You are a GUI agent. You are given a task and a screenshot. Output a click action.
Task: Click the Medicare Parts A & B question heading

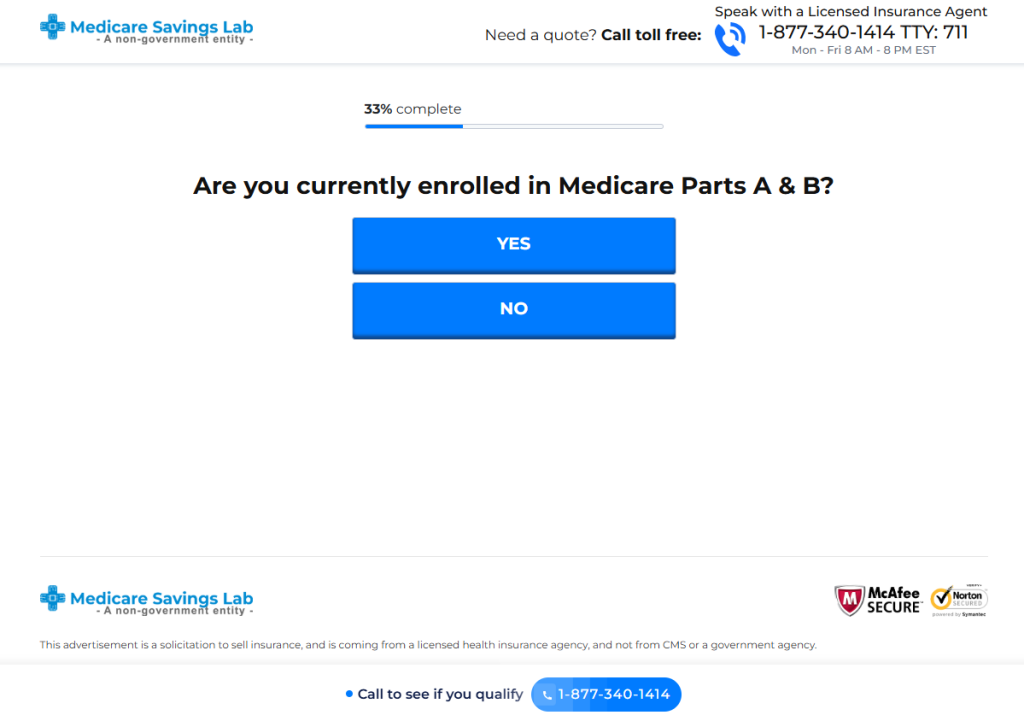pyautogui.click(x=513, y=186)
